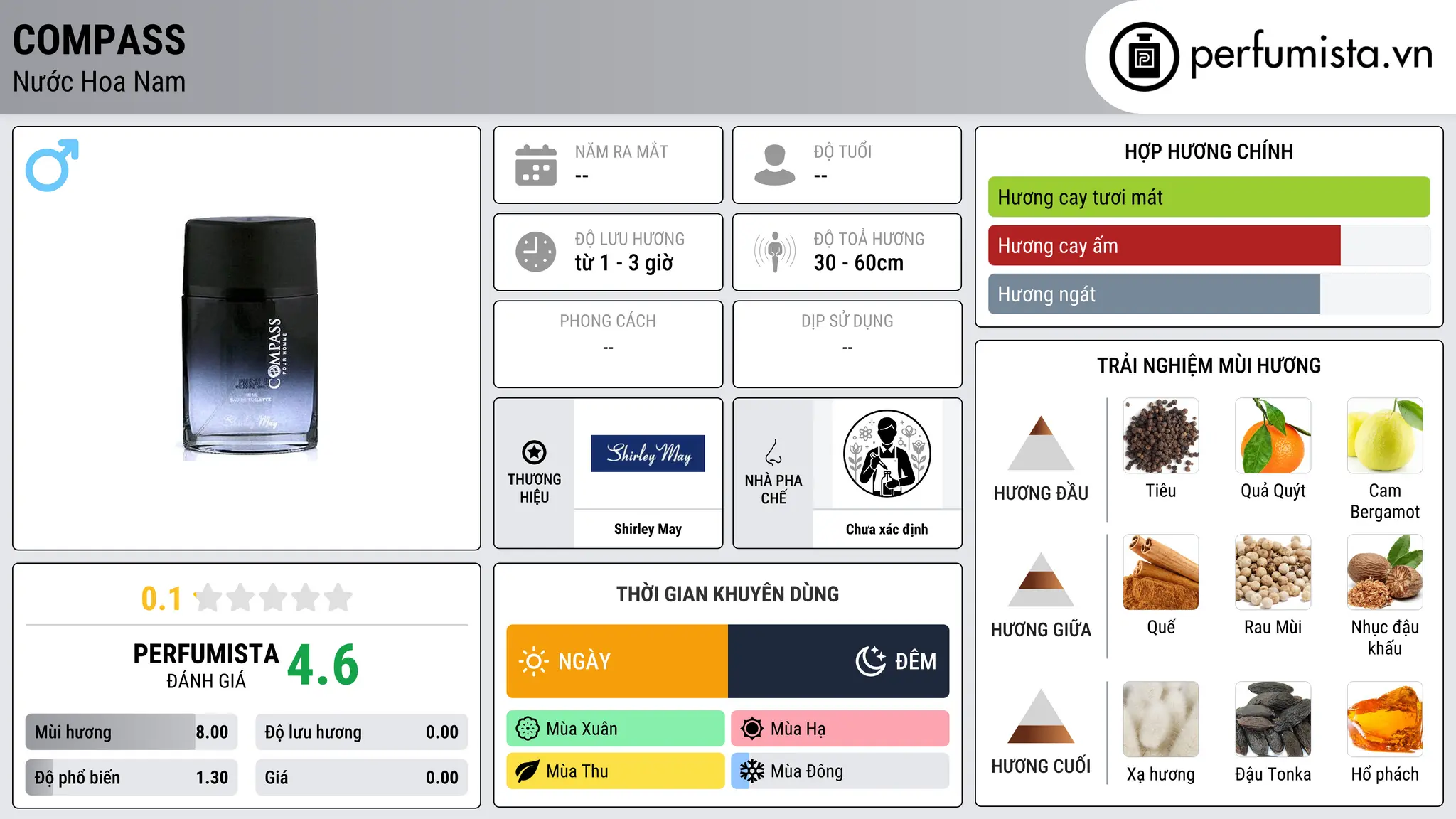Click the green Hương cay tươi mát bar

click(1209, 197)
